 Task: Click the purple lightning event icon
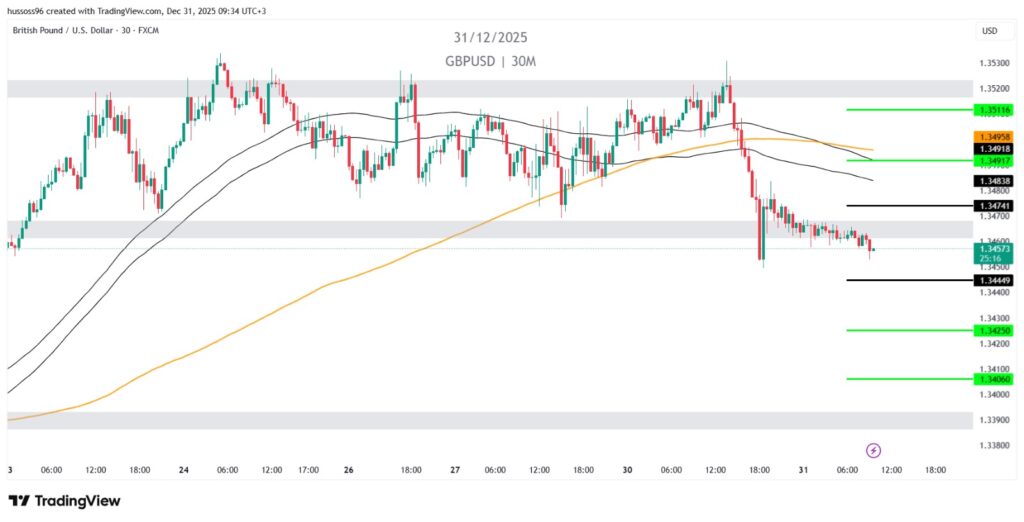point(873,450)
